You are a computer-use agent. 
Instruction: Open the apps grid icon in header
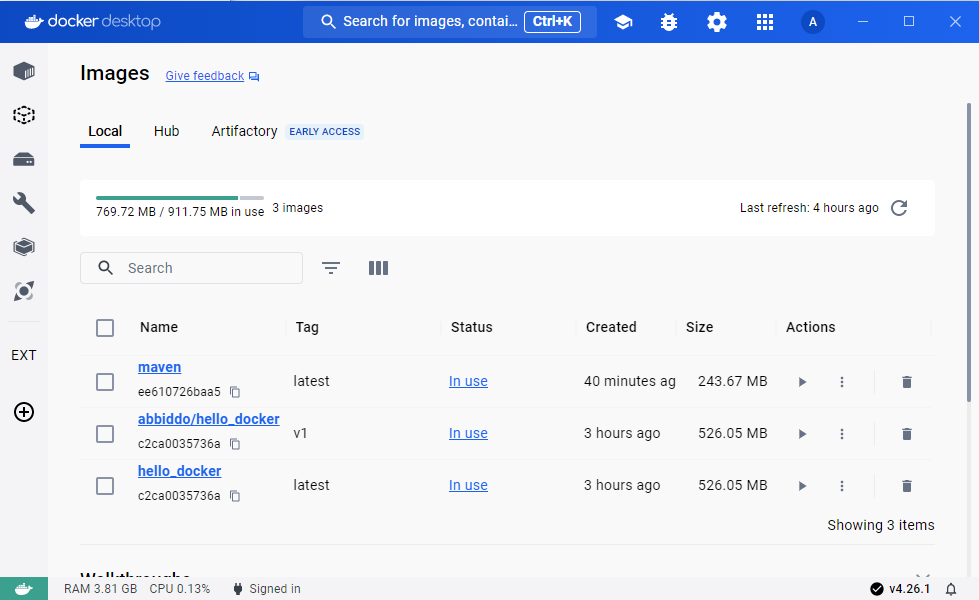[x=765, y=22]
